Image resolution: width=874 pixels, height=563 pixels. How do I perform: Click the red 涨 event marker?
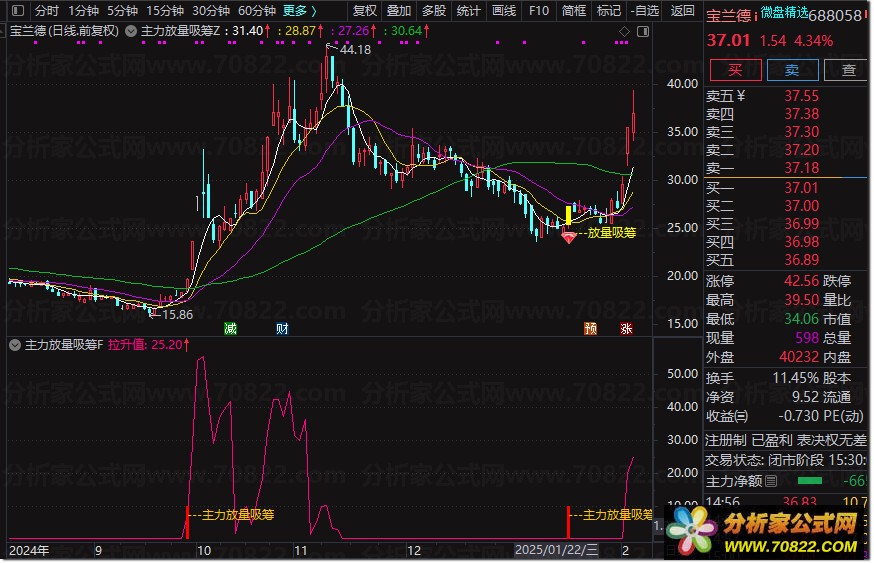[626, 328]
